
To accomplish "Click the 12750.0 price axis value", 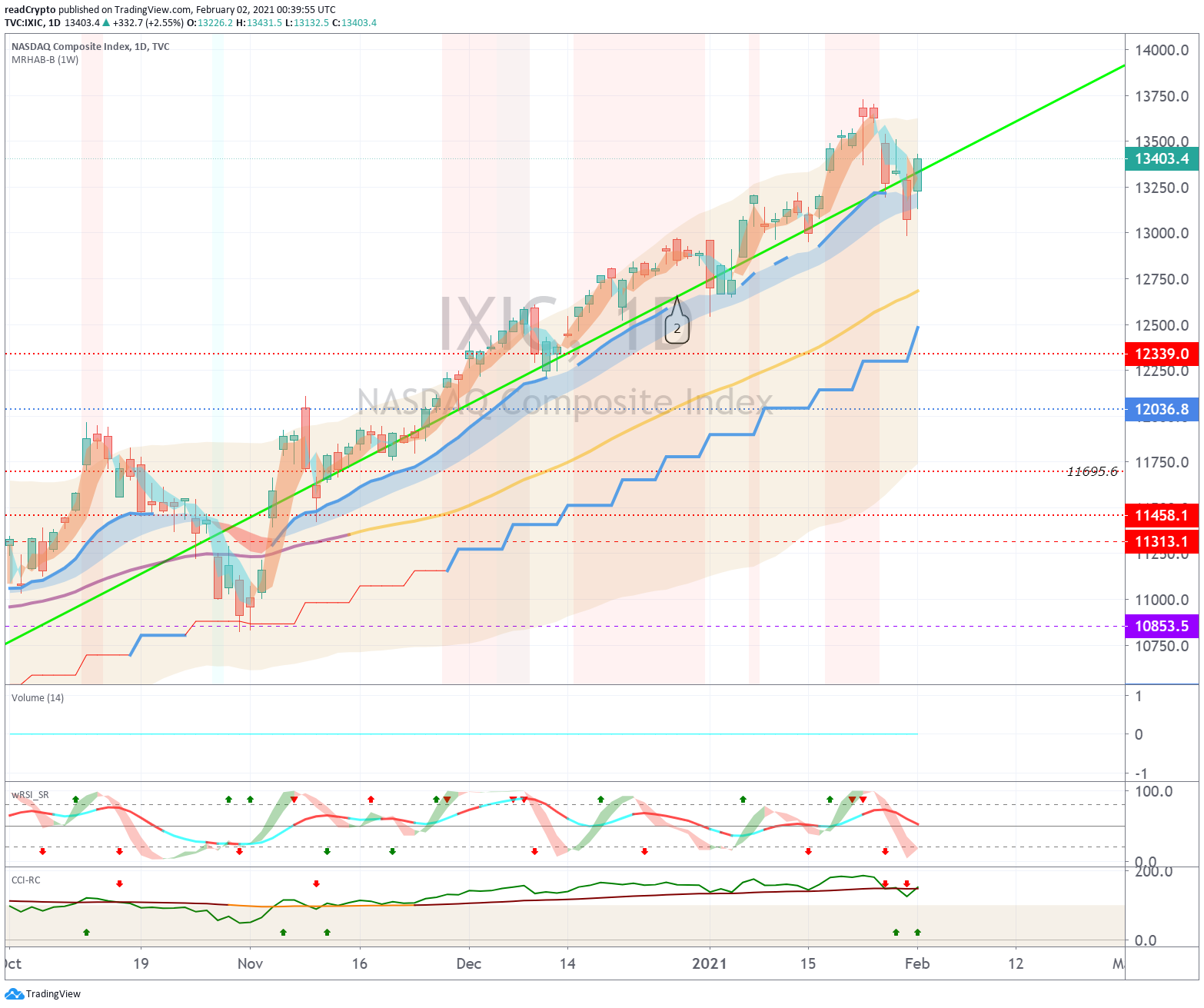I will coord(1162,280).
